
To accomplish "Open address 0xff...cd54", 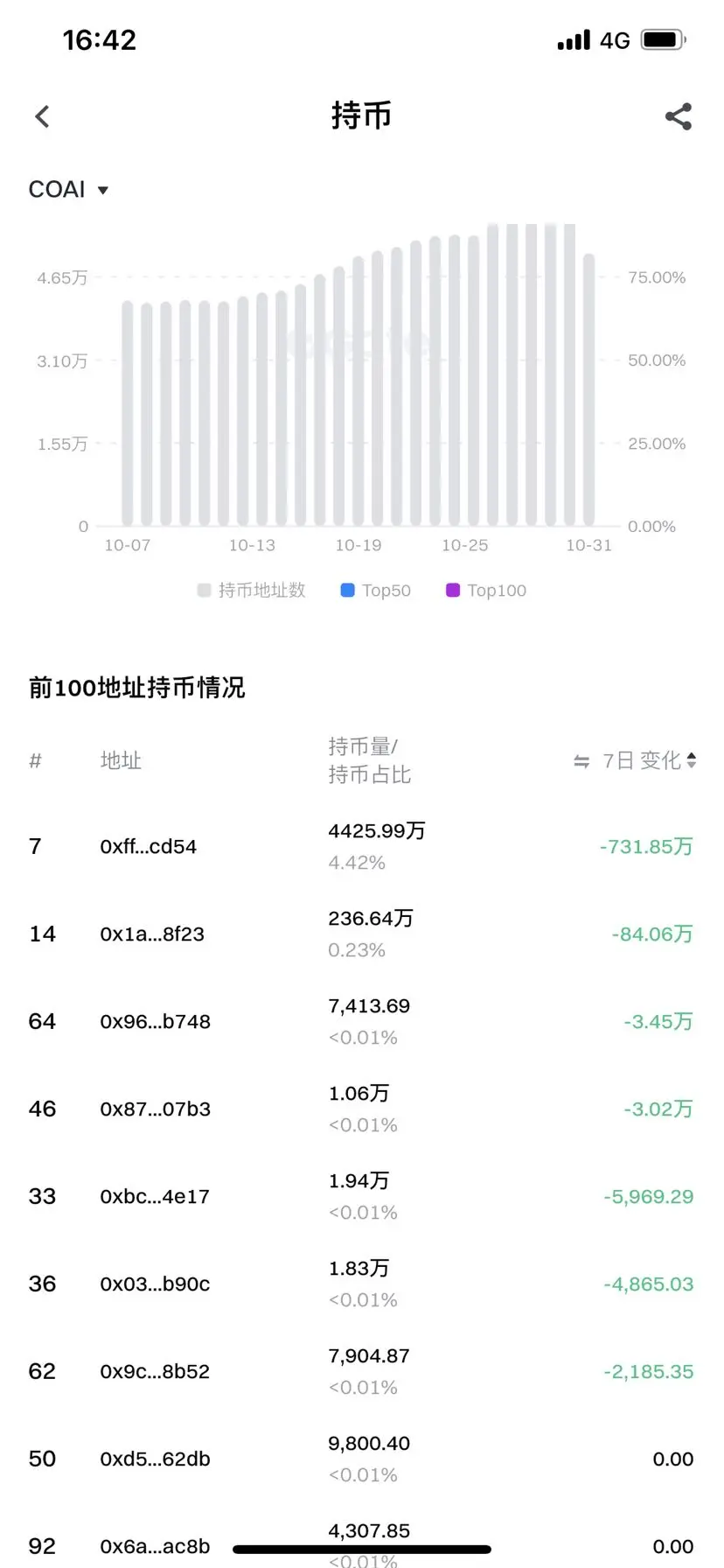I will [149, 847].
